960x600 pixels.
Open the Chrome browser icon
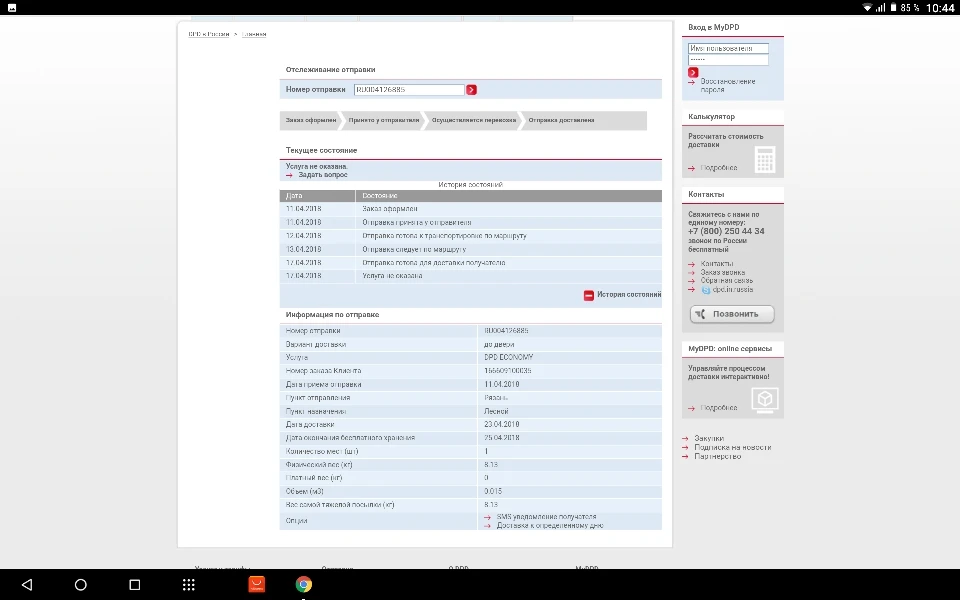click(x=303, y=585)
